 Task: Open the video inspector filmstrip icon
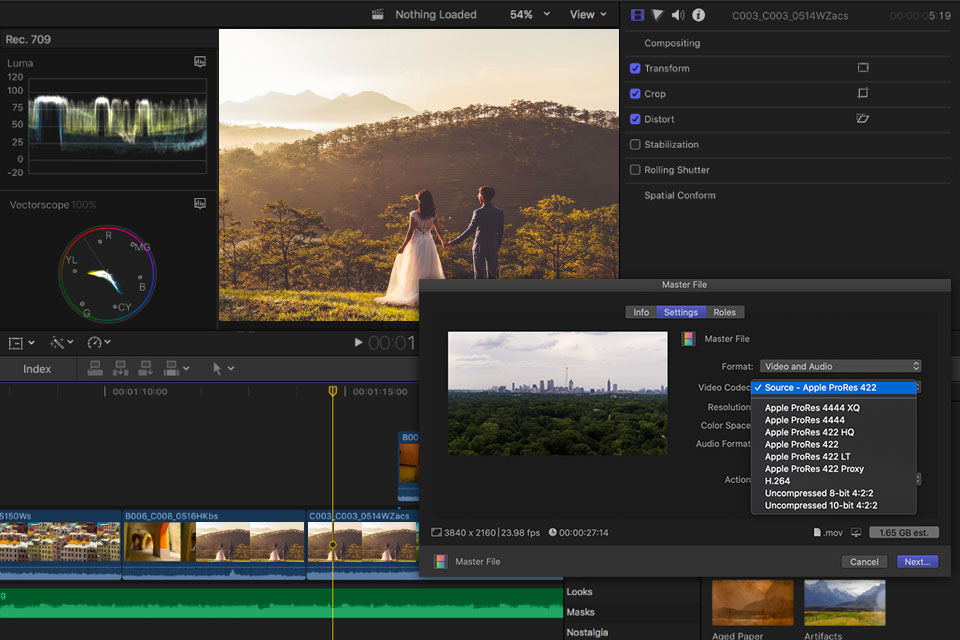(637, 15)
